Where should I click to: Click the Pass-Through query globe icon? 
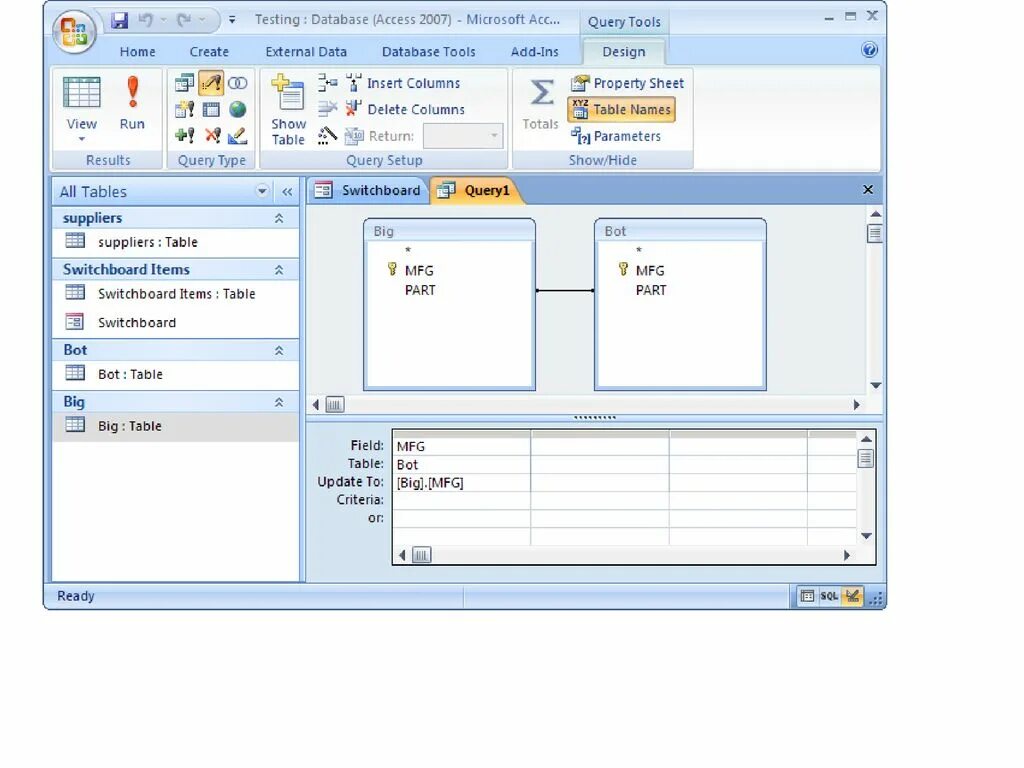tap(238, 110)
